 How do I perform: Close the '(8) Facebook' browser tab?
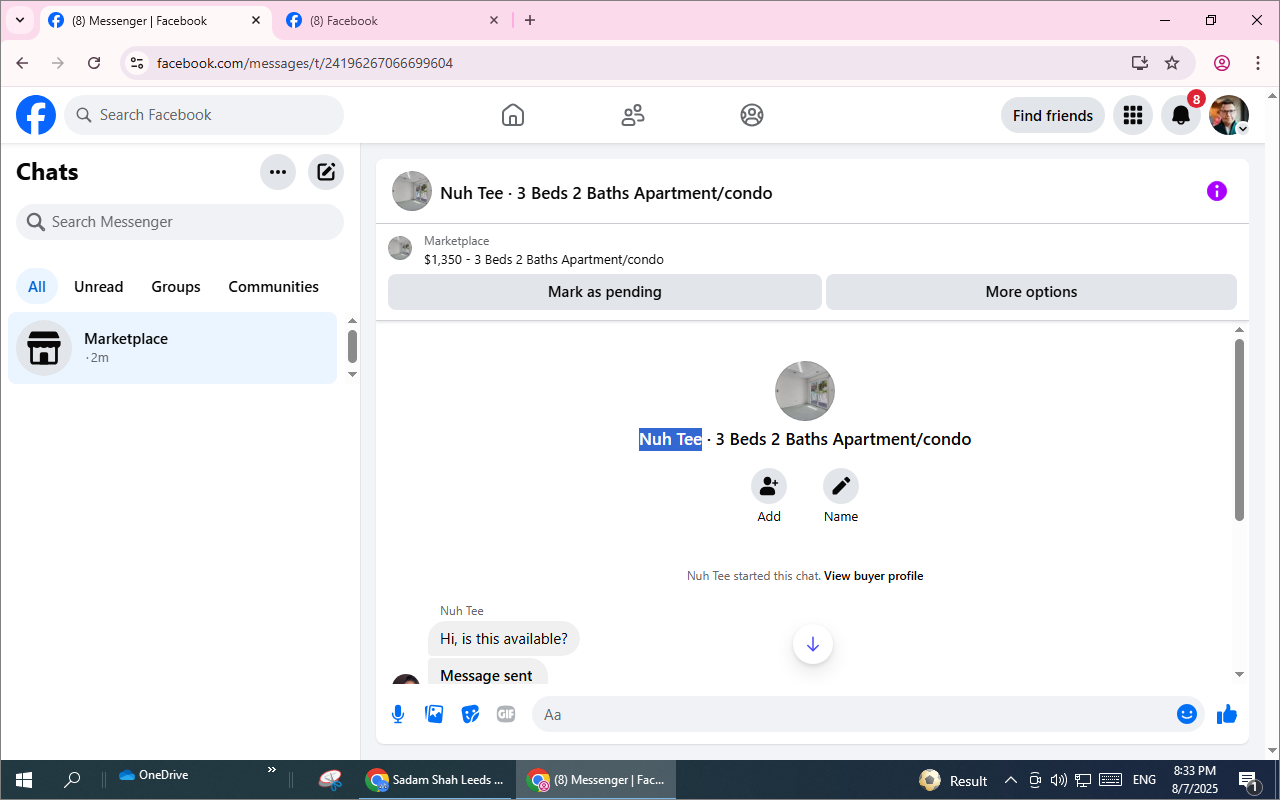click(494, 20)
